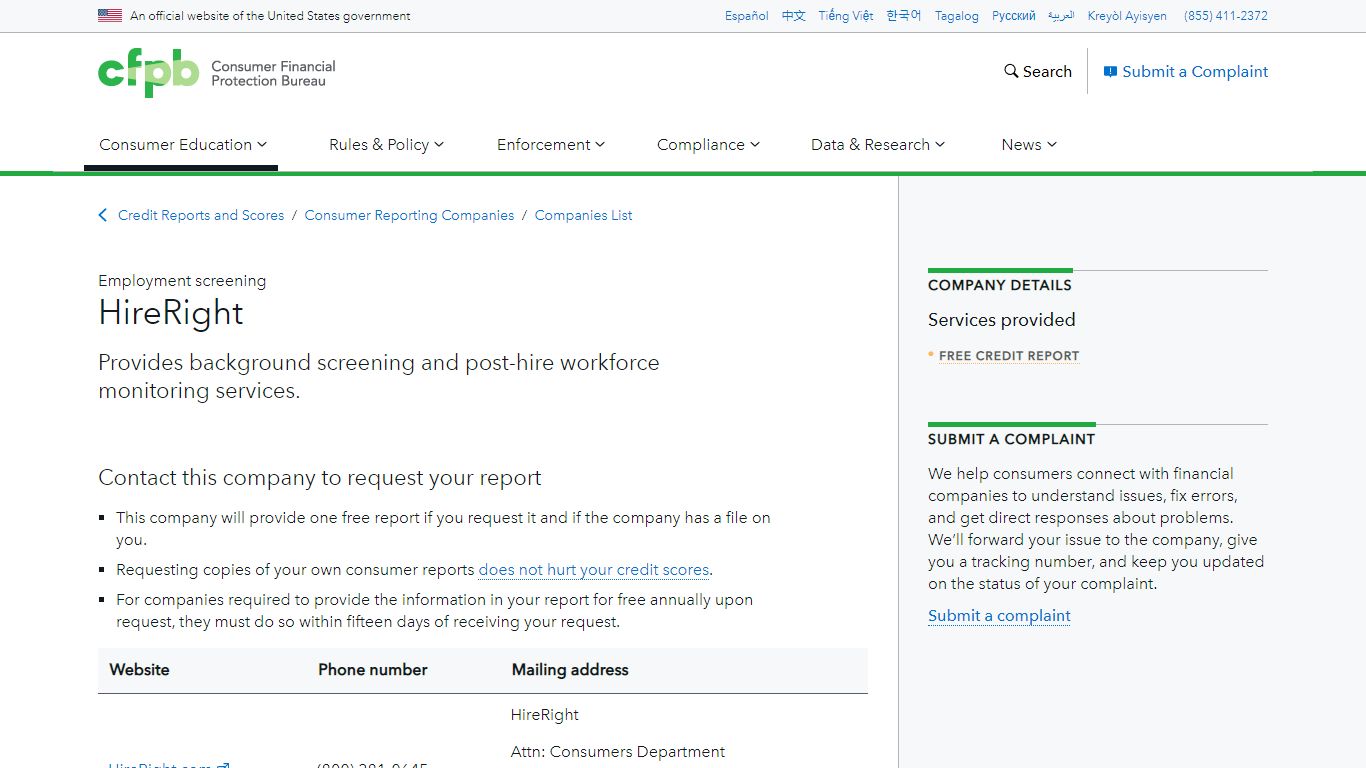Image resolution: width=1366 pixels, height=768 pixels.
Task: Expand Rules & Policy chevron
Action: point(439,144)
